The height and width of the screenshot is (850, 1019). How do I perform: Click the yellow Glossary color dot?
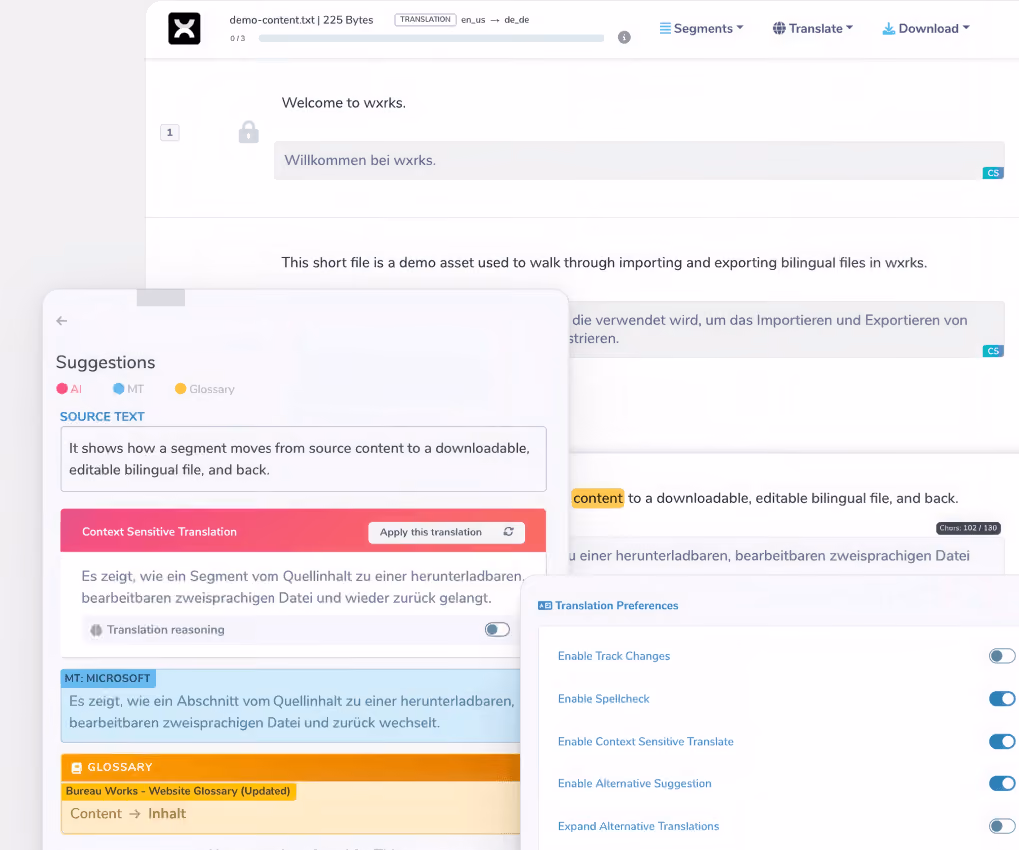tap(180, 389)
